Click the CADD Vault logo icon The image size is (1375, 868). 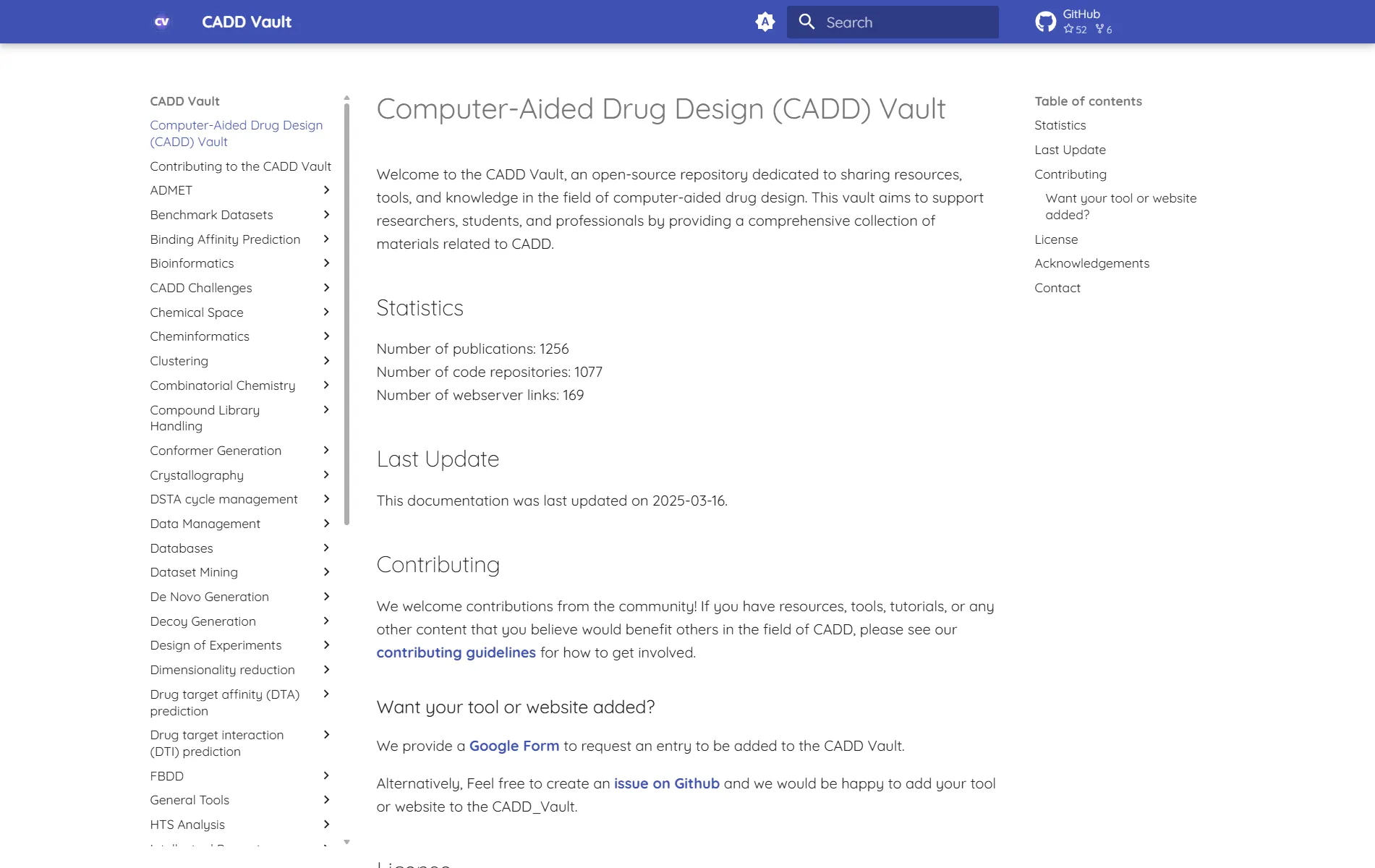click(161, 22)
